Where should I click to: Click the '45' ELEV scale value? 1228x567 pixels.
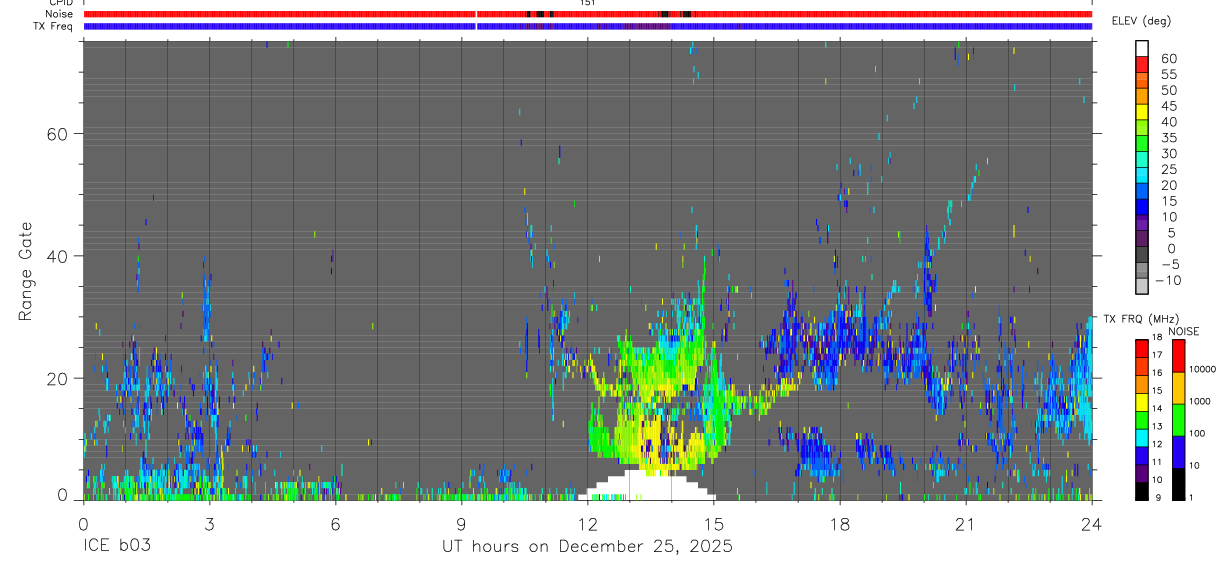pos(1169,106)
